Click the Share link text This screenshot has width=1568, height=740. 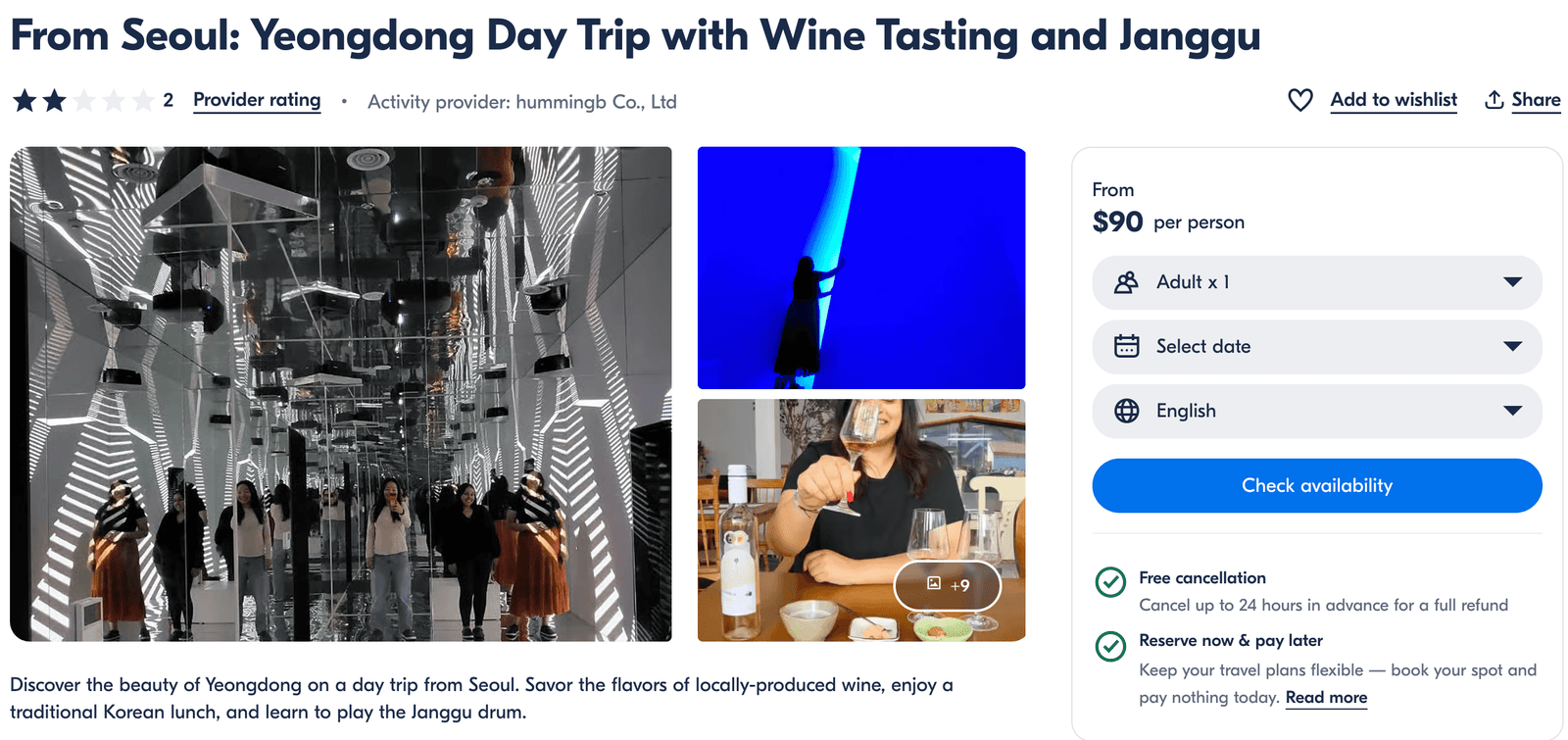pos(1536,100)
